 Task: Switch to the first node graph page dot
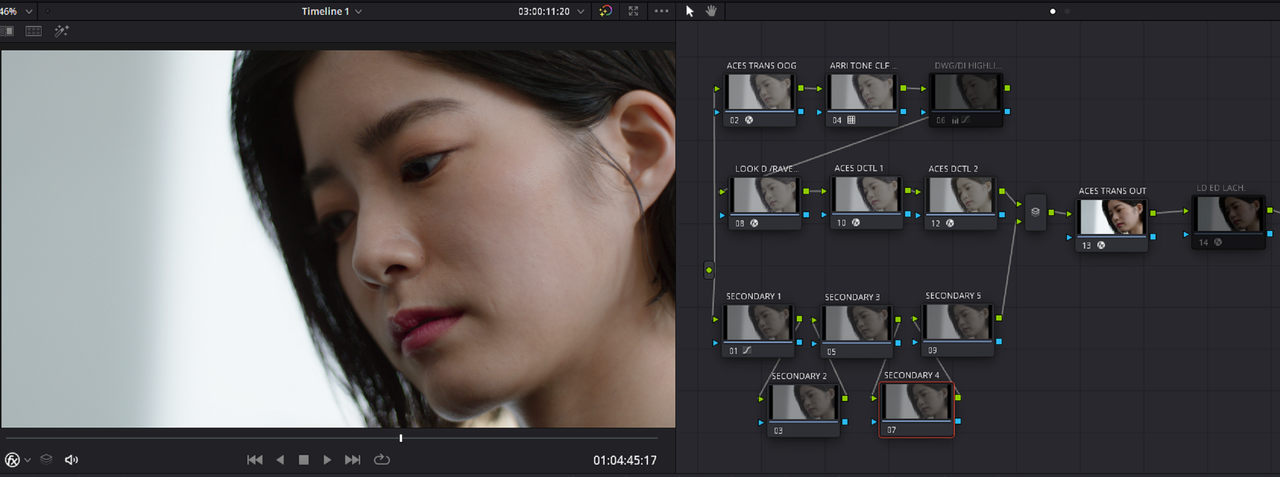(1053, 11)
